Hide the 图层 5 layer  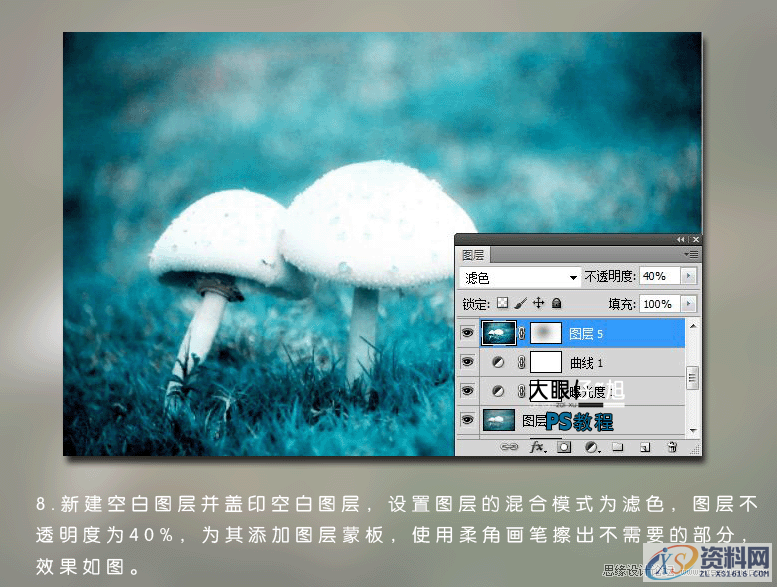[467, 333]
